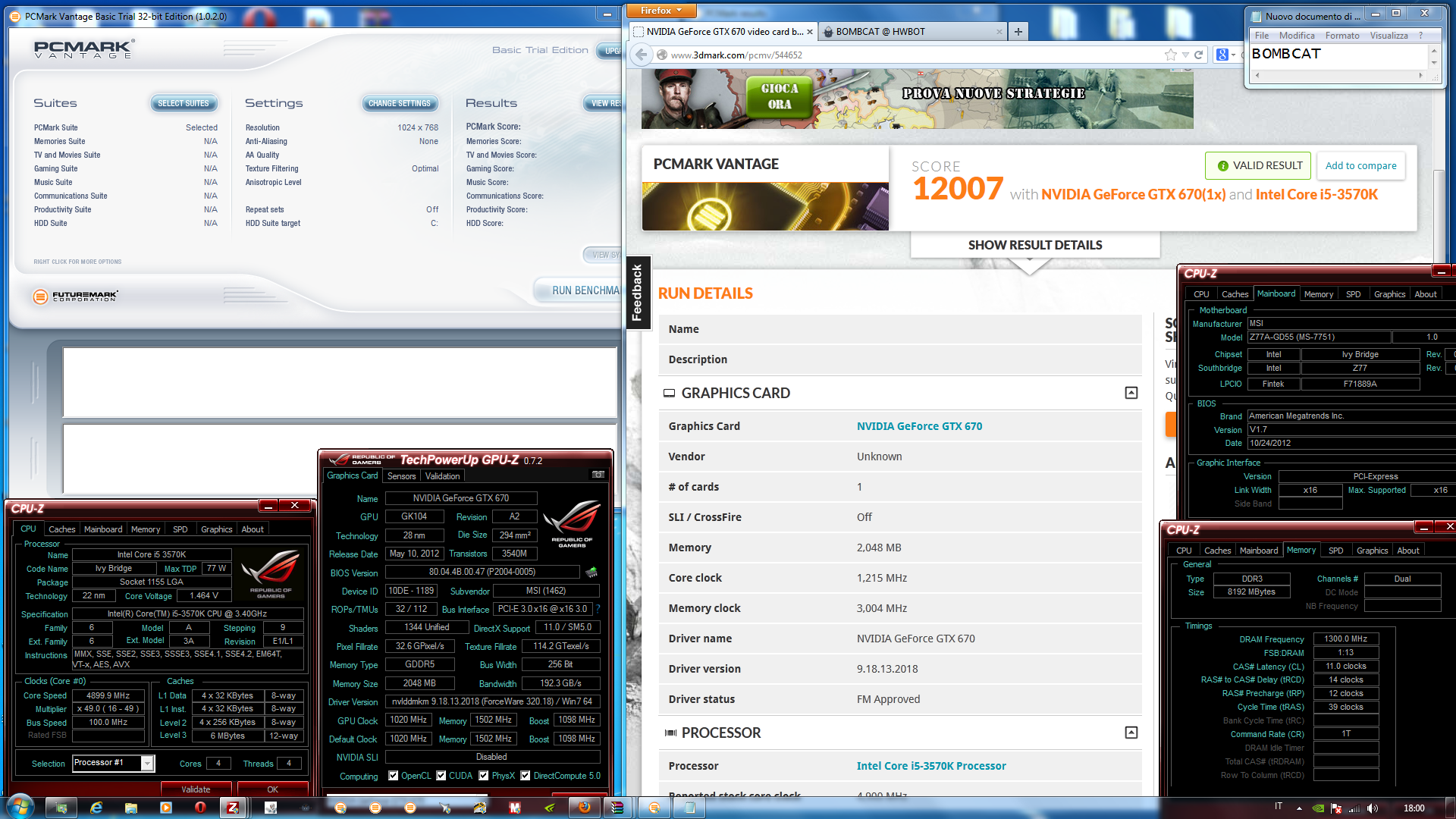This screenshot has width=1456, height=819.
Task: Bookmark this page with the star icon
Action: tap(1170, 55)
